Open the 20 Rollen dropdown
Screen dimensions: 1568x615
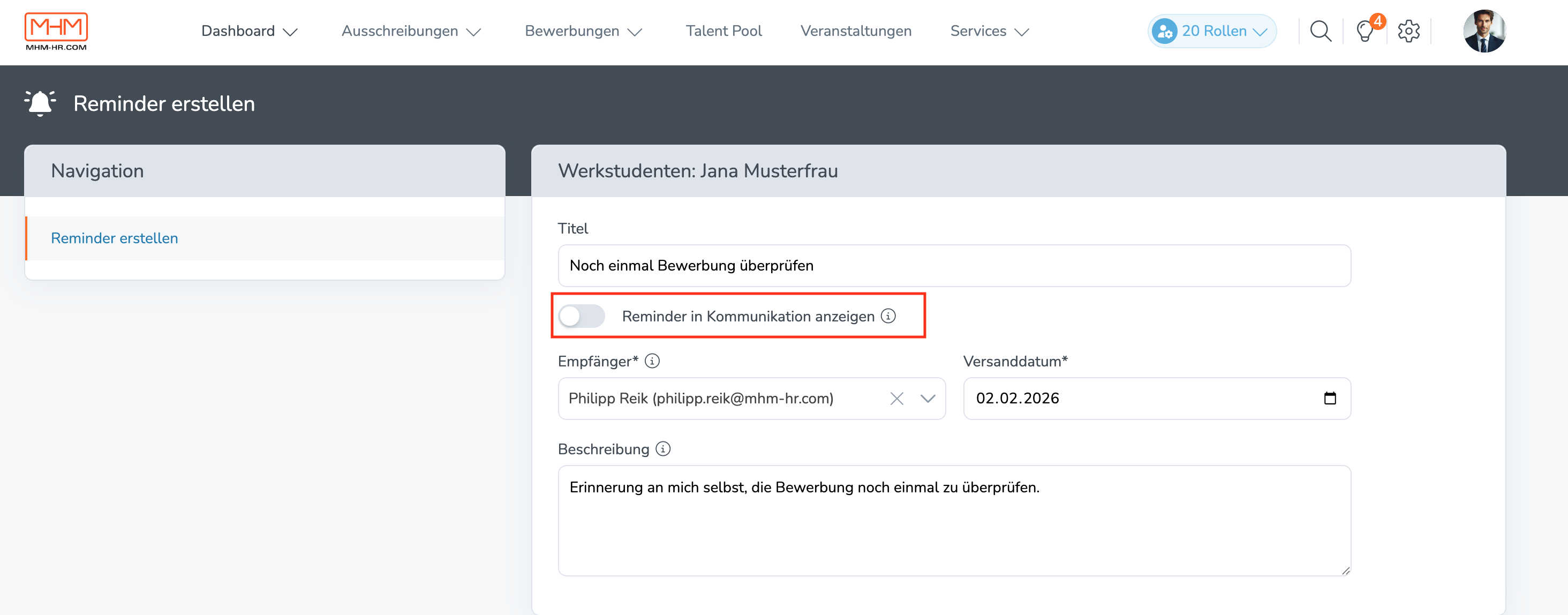coord(1211,31)
